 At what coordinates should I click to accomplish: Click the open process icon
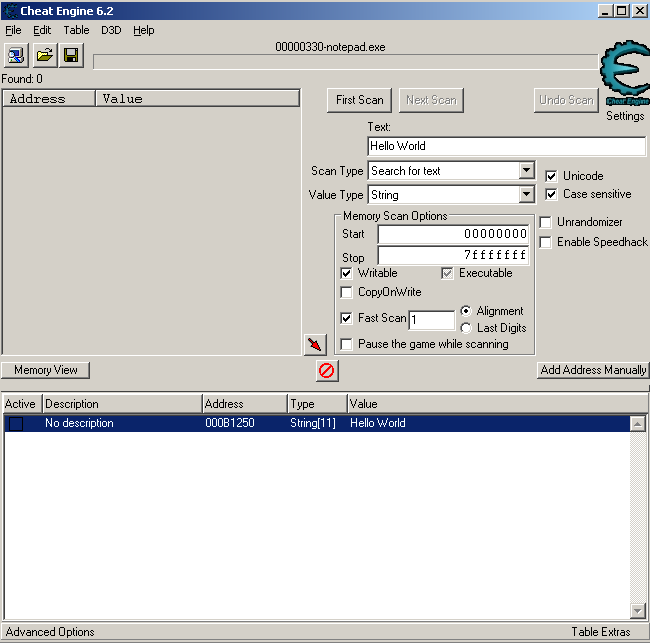coord(17,55)
